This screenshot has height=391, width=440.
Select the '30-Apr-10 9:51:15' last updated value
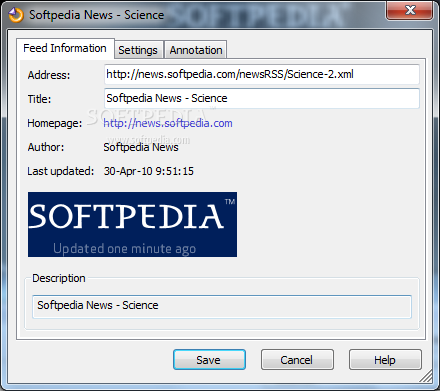point(149,171)
